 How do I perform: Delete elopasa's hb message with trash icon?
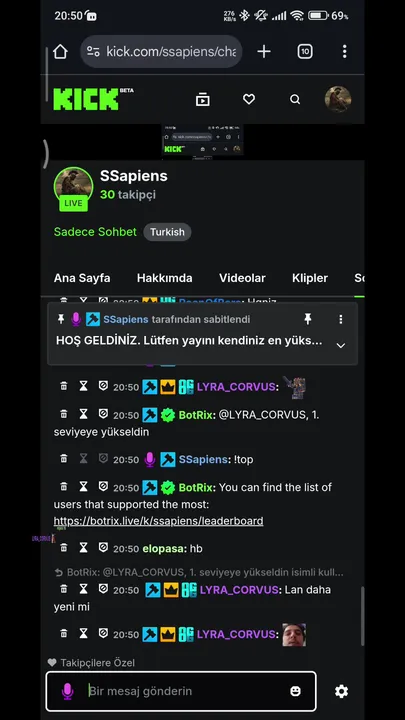pyautogui.click(x=64, y=547)
